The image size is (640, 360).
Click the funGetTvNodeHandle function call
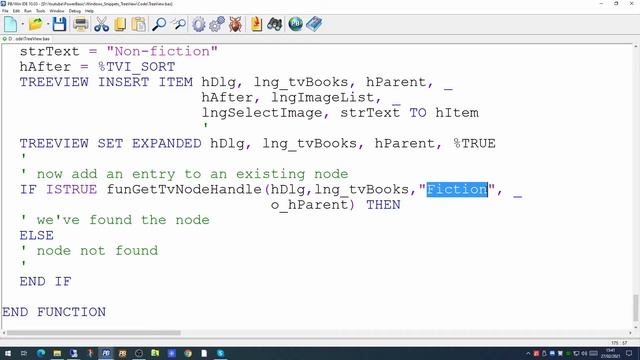pos(184,189)
